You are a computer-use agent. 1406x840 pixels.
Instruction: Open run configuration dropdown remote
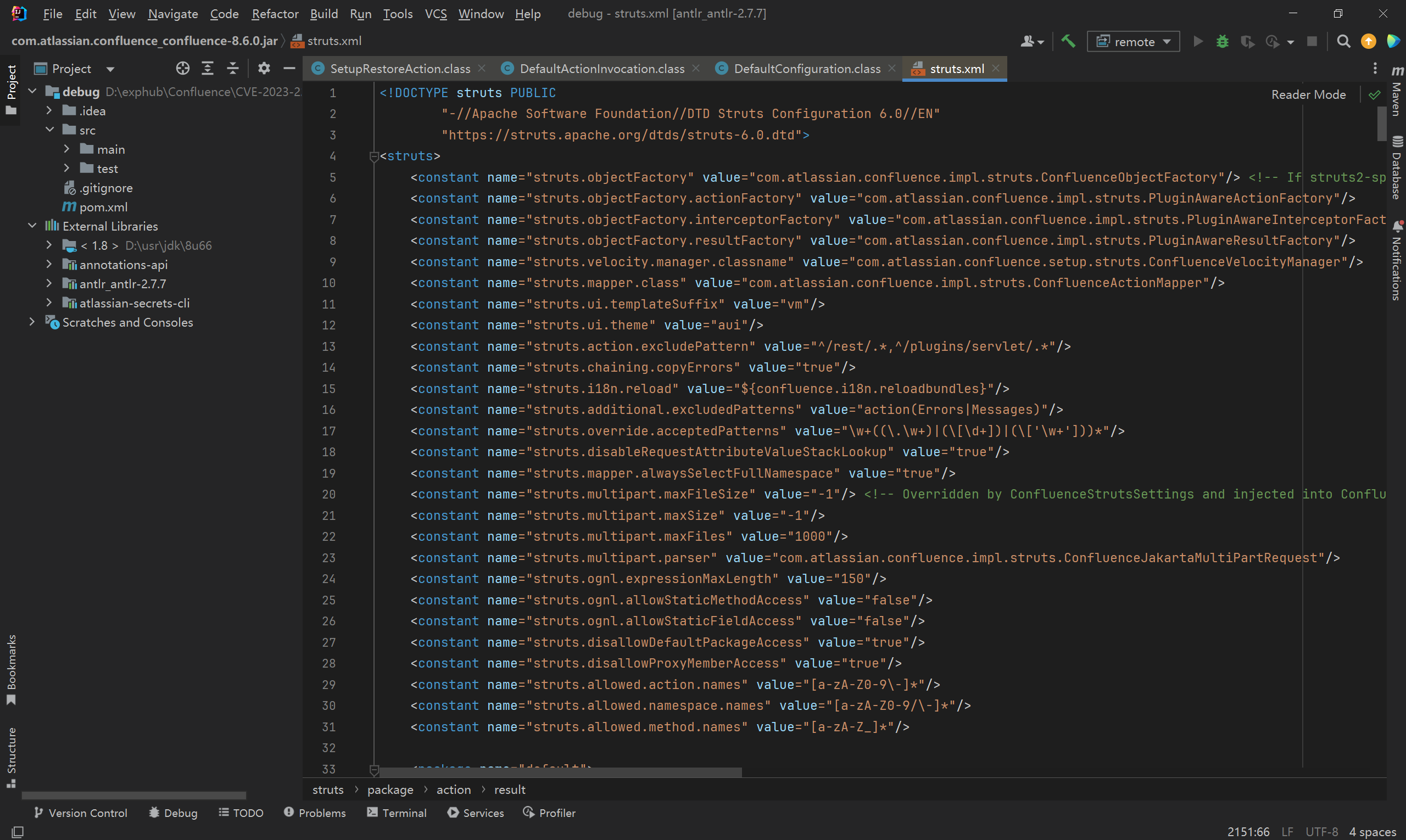(1133, 41)
